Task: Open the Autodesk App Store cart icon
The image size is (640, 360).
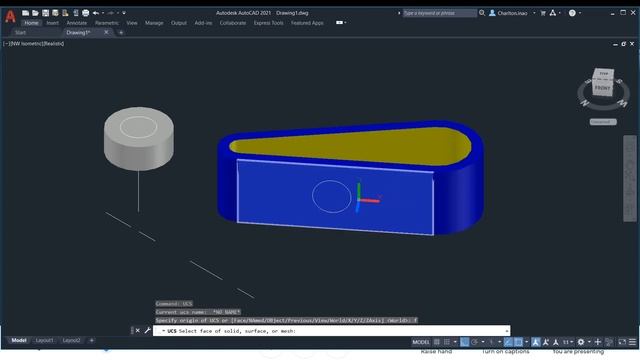Action: click(x=543, y=13)
